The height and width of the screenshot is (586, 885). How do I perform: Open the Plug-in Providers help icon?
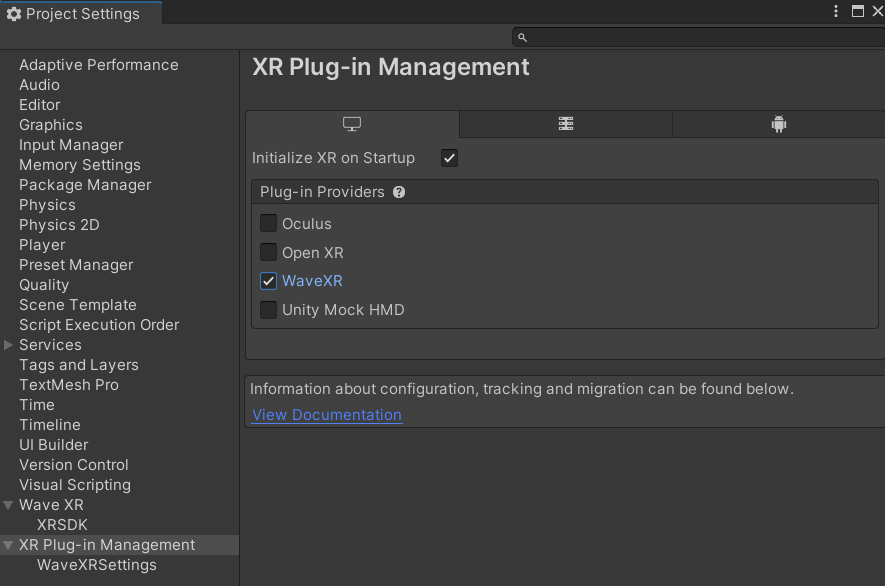click(399, 191)
